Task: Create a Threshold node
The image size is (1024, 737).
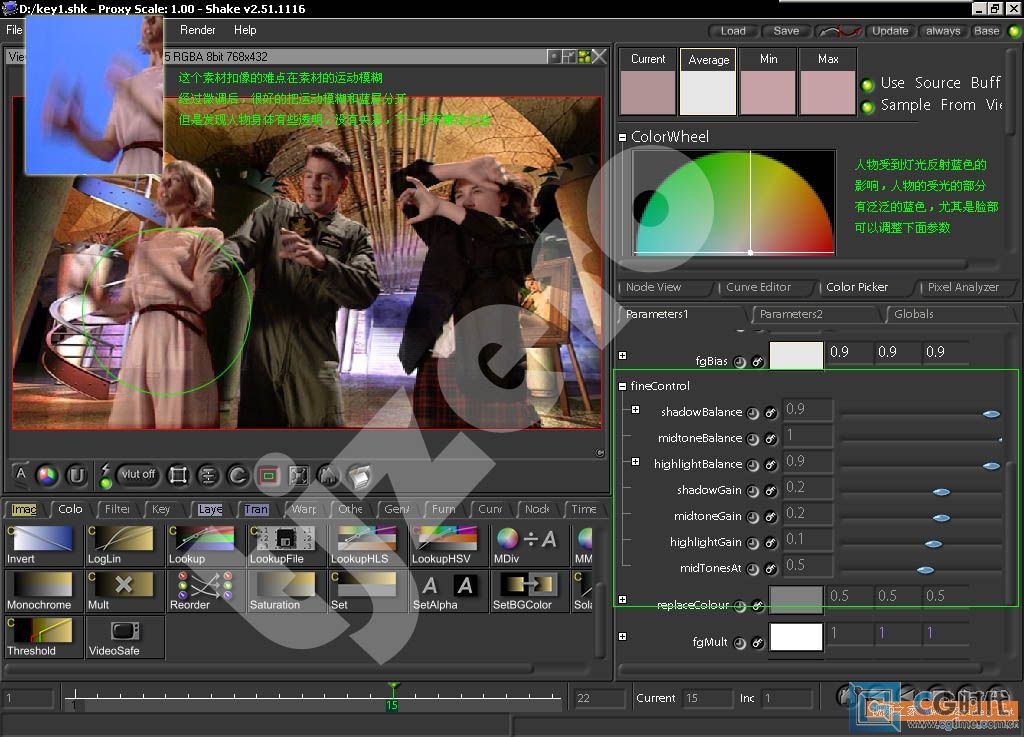Action: tap(43, 636)
